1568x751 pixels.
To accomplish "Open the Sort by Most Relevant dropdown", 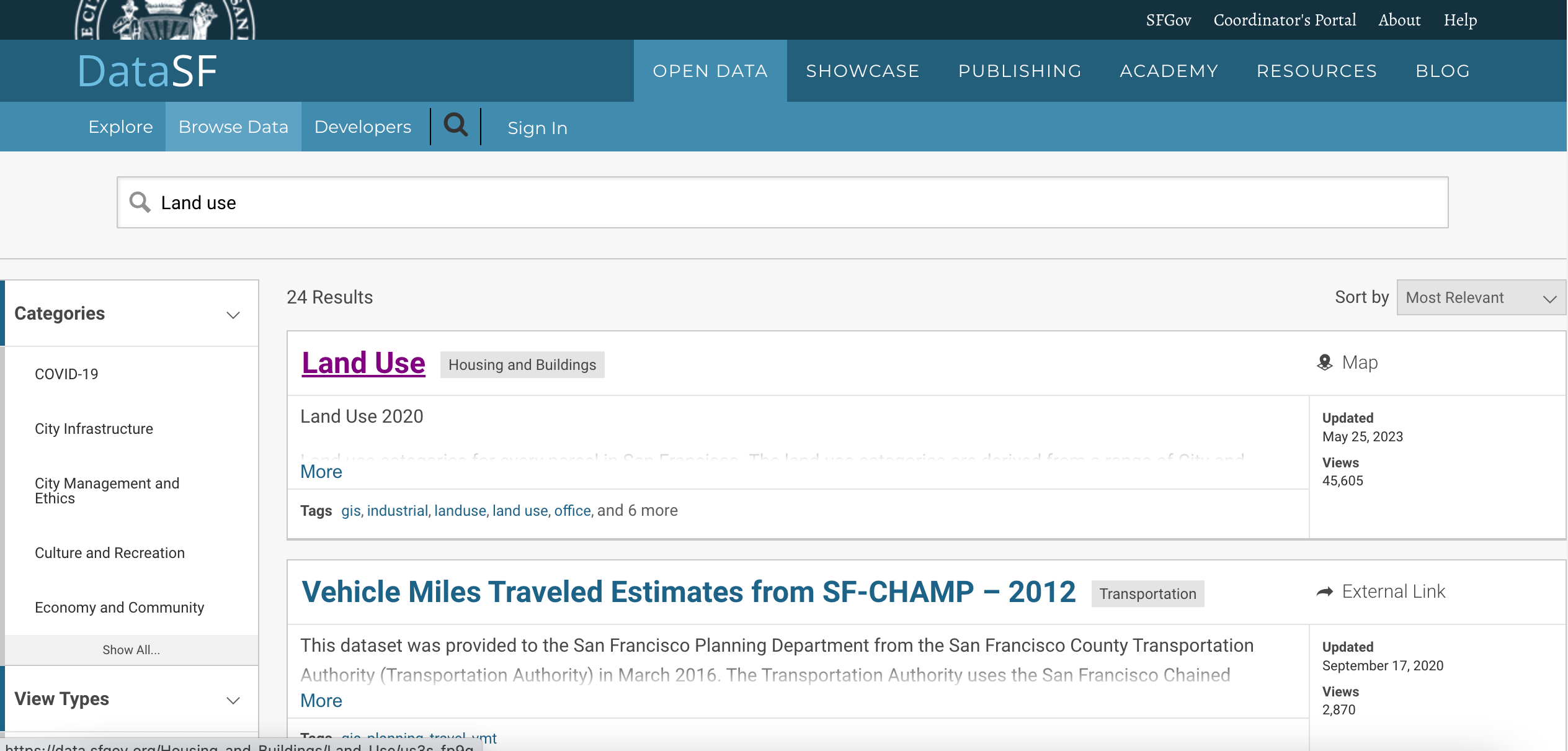I will click(x=1480, y=298).
